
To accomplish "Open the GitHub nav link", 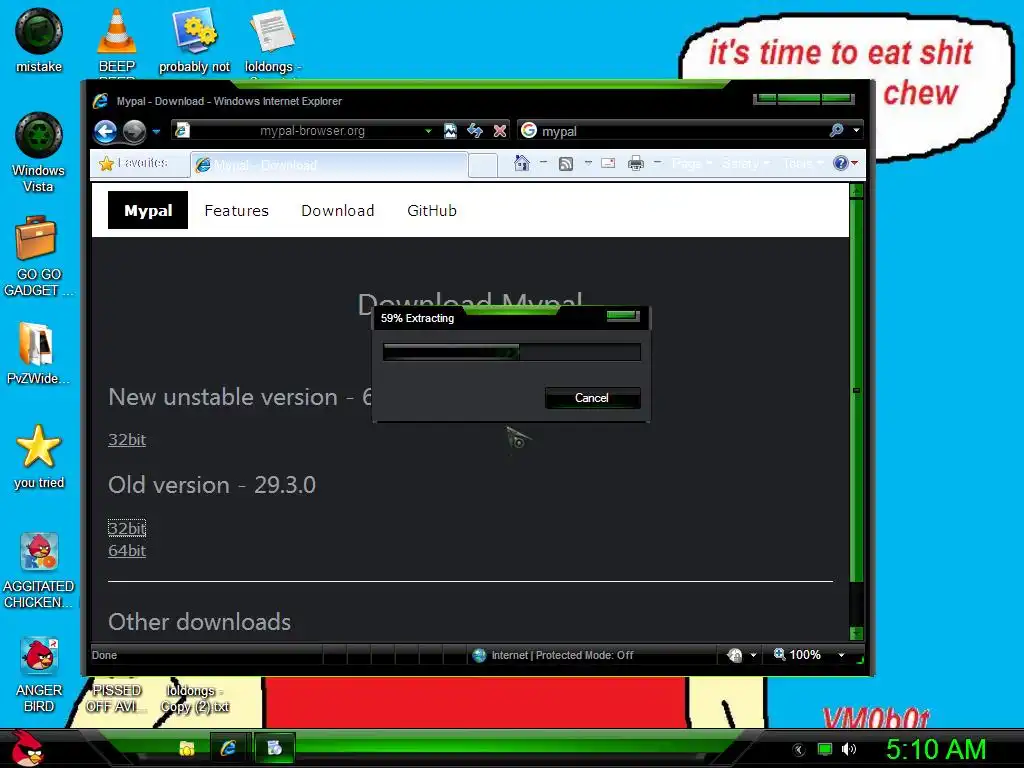I will pos(432,210).
